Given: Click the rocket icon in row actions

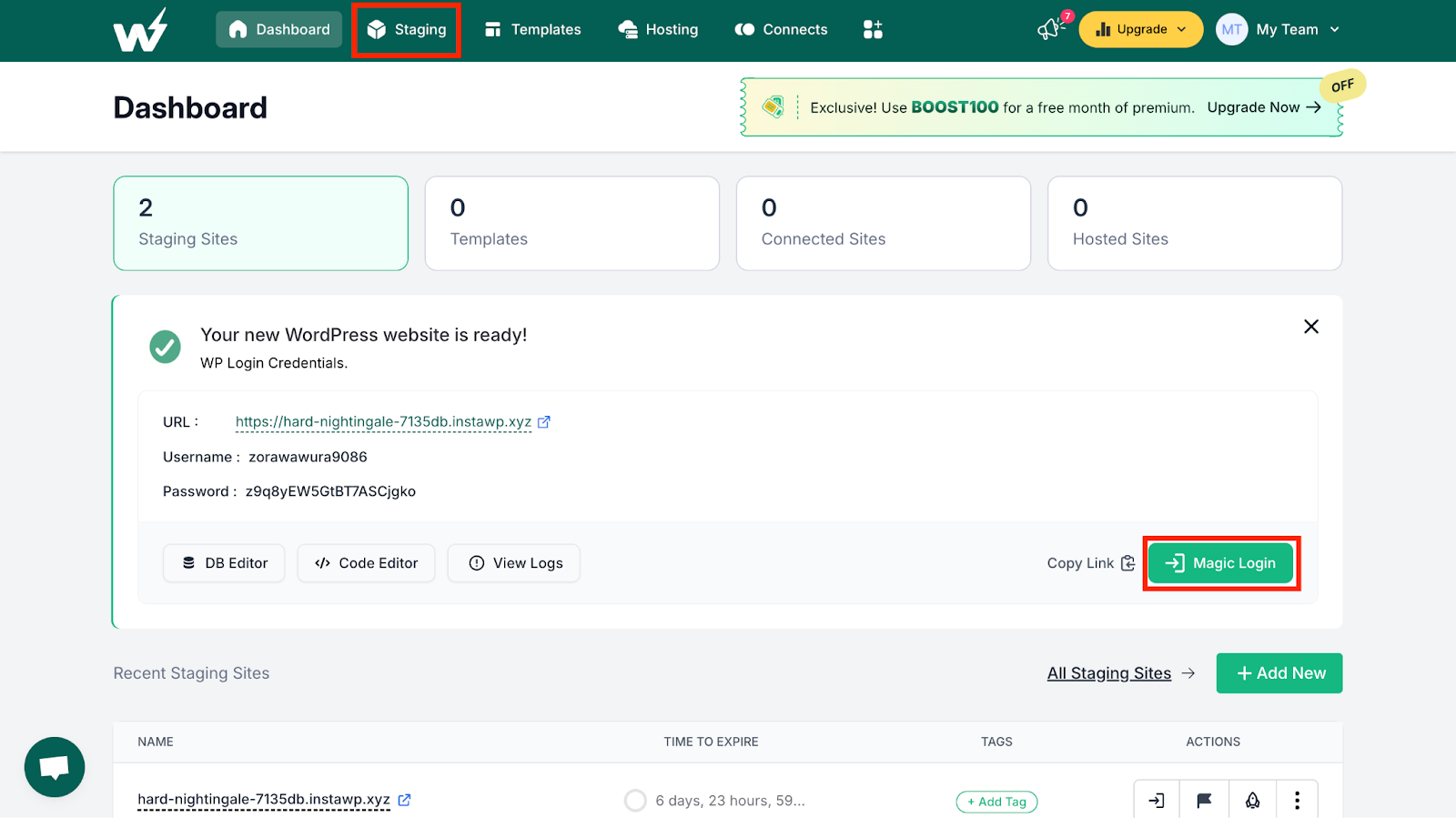Looking at the screenshot, I should 1252,800.
